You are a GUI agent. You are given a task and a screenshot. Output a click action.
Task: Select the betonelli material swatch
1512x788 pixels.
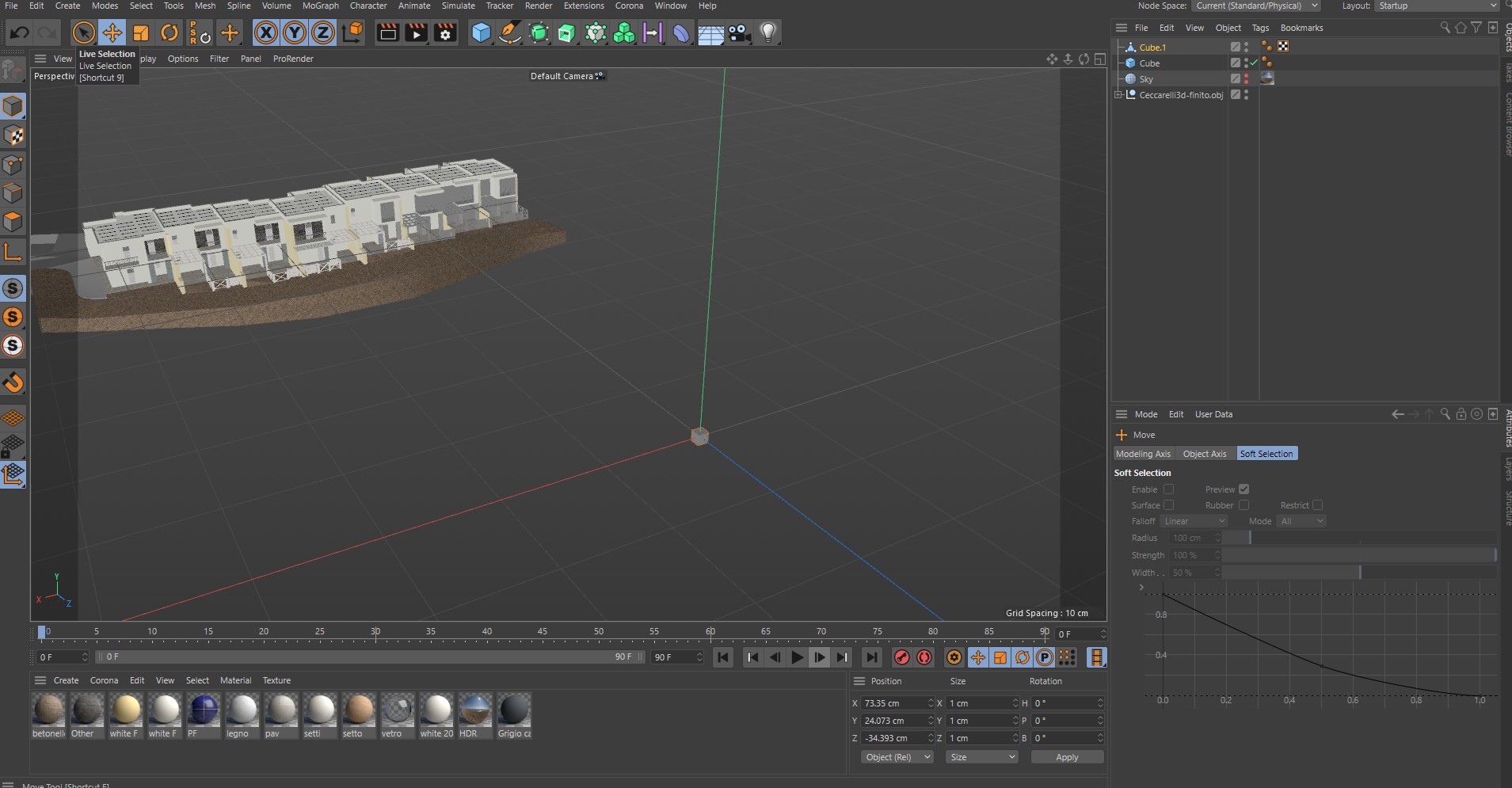pos(48,710)
